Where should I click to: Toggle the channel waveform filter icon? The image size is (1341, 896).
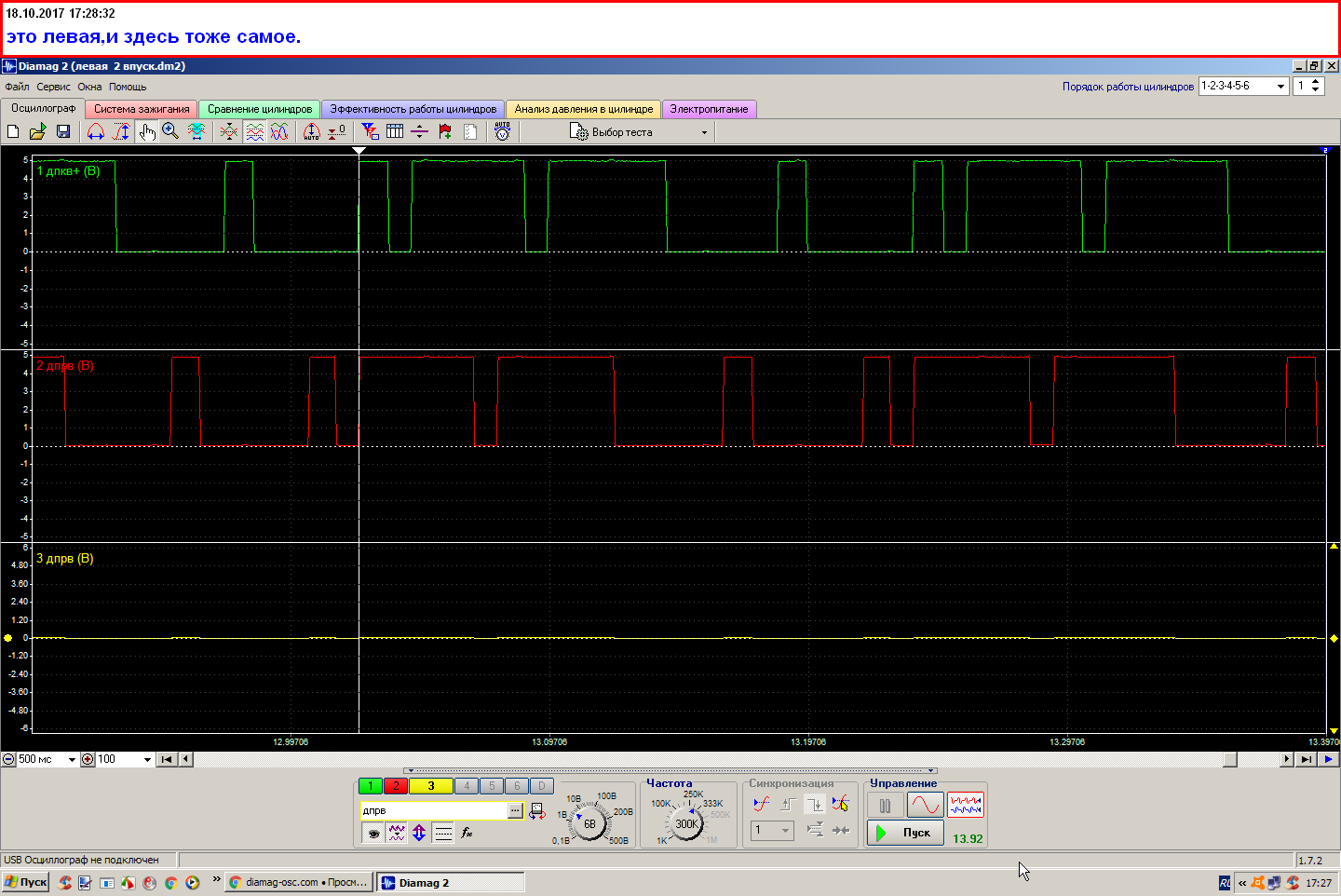[397, 833]
